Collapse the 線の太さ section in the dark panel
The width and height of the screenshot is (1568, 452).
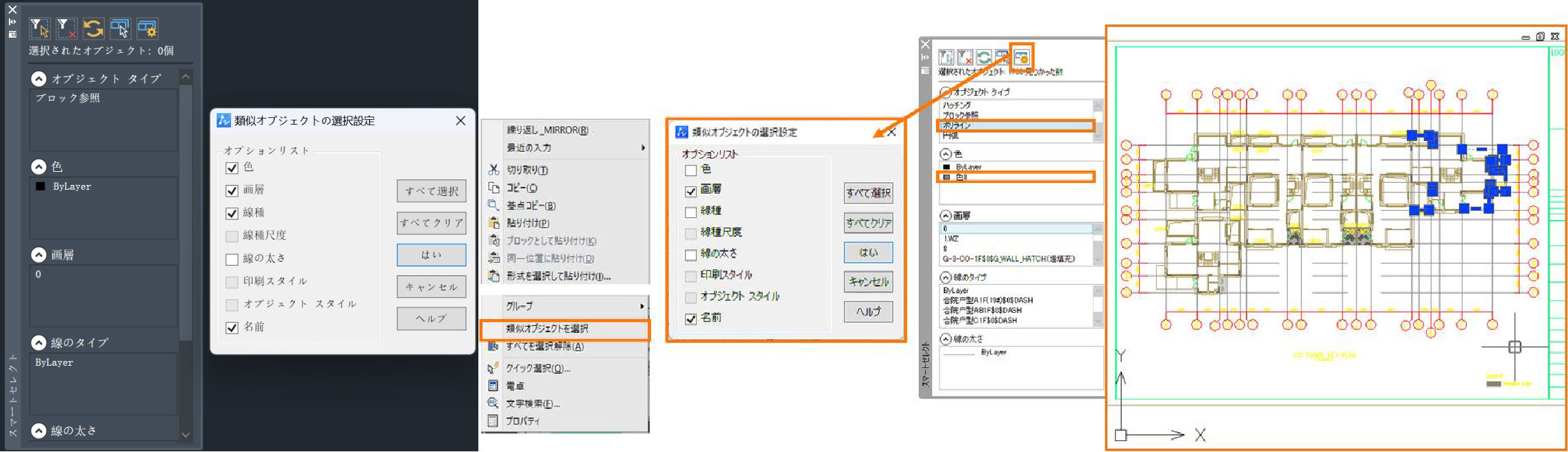[39, 431]
